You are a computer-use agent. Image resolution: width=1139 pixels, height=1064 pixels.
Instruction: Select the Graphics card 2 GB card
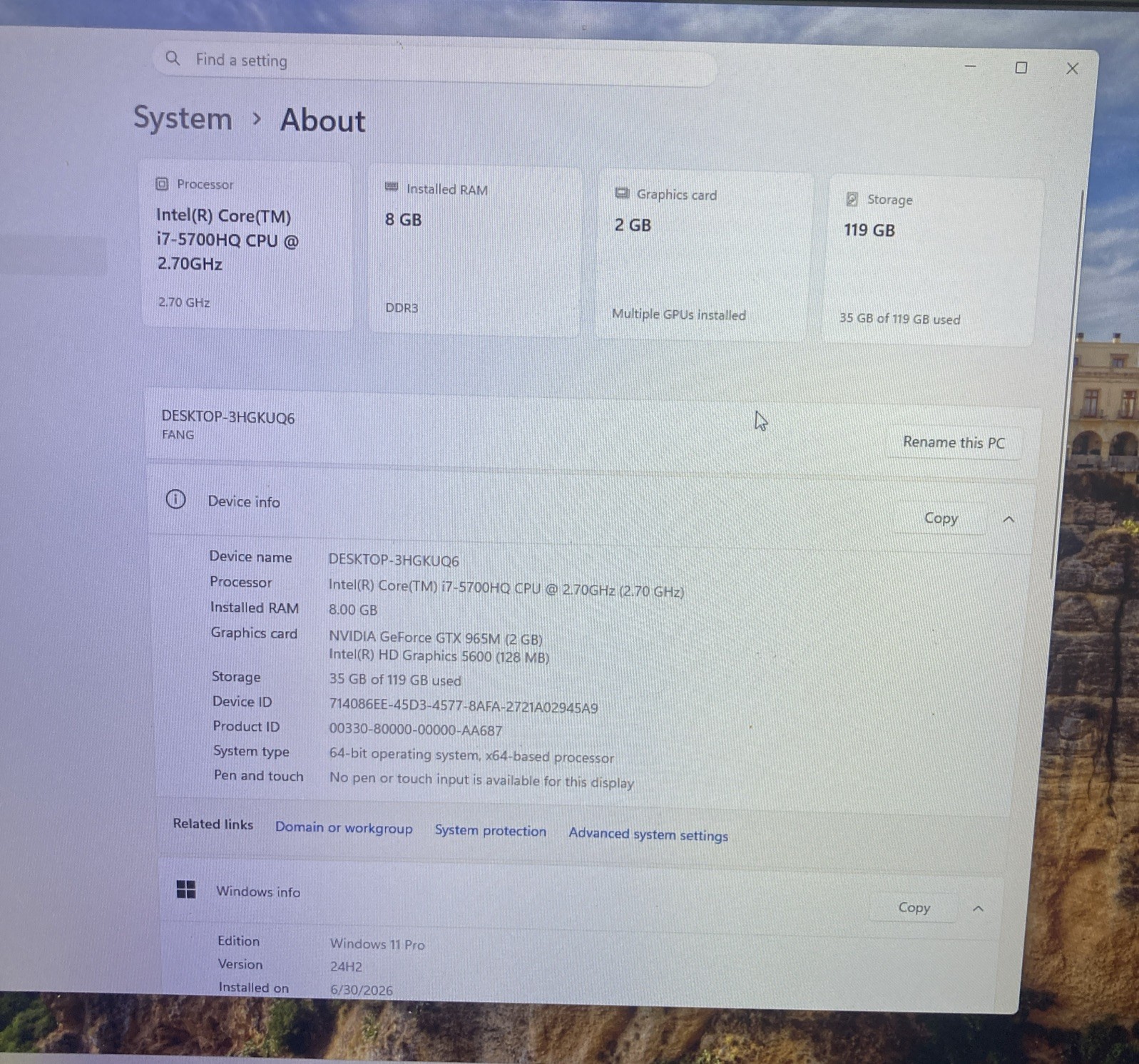(704, 255)
